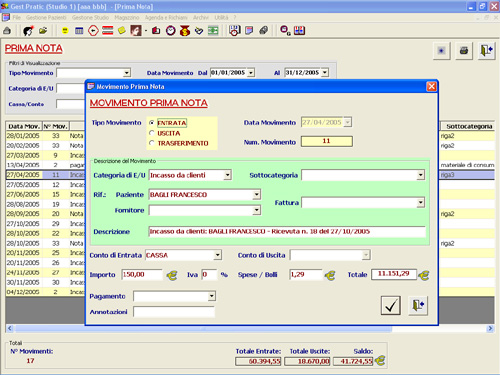Click the Annotazioni text field
The height and width of the screenshot is (375, 500).
coord(174,312)
